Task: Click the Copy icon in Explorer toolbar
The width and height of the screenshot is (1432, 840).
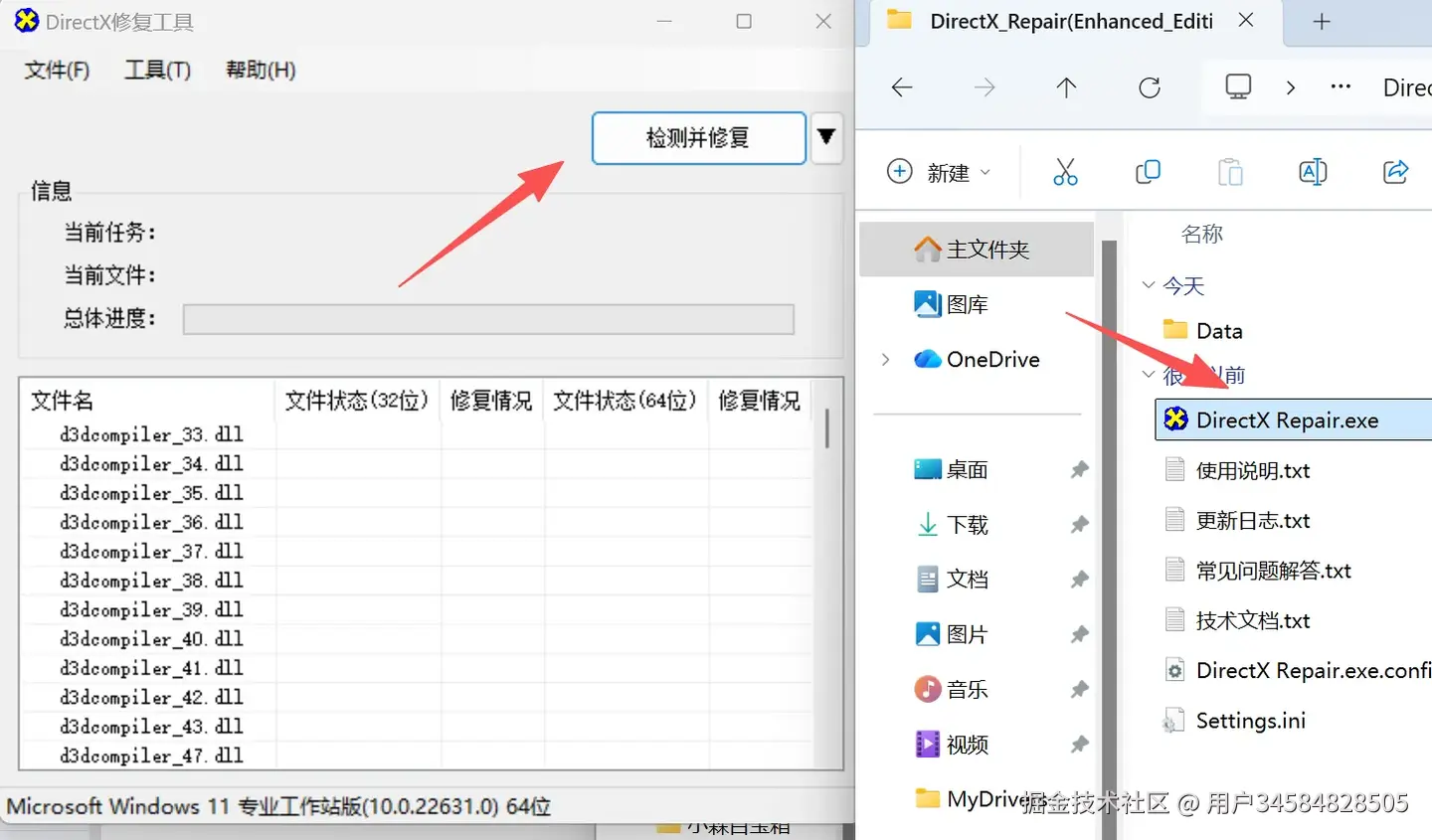Action: coord(1148,172)
